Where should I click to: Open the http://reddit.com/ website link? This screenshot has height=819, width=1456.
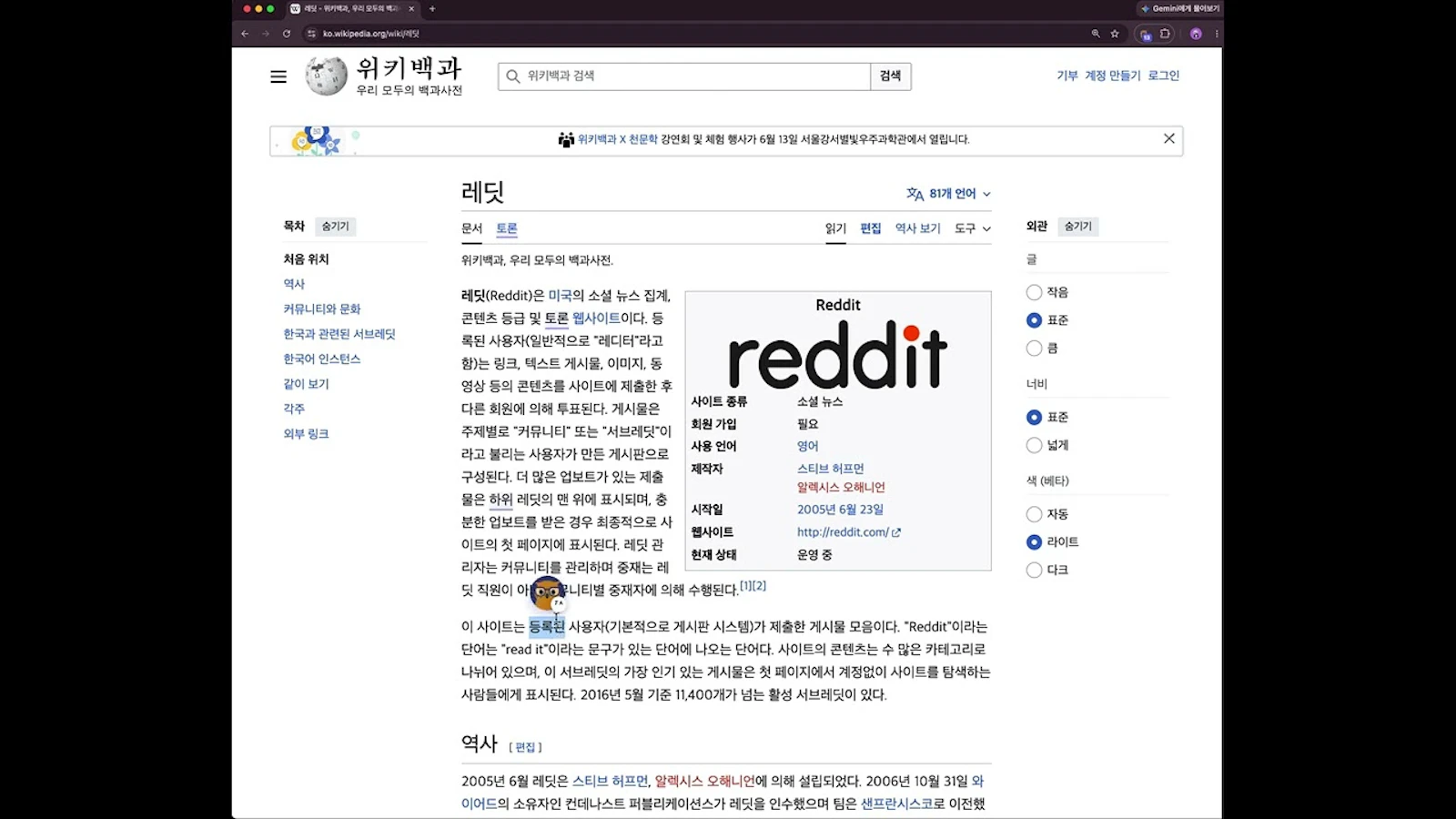848,532
